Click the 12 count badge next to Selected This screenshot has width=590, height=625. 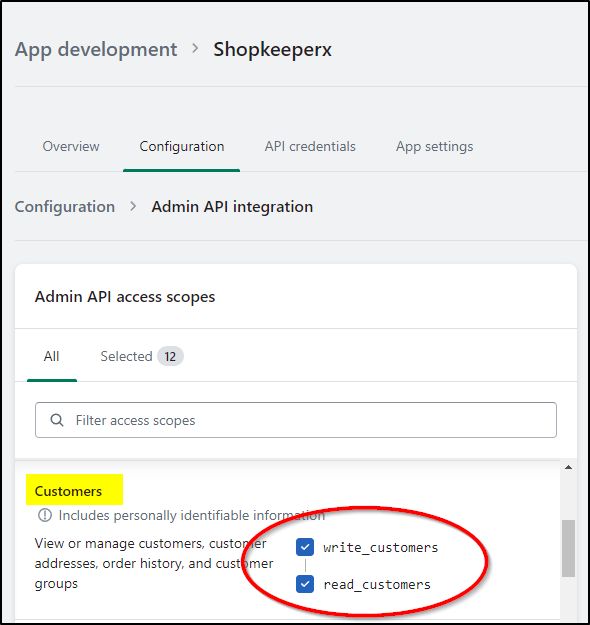click(x=170, y=356)
